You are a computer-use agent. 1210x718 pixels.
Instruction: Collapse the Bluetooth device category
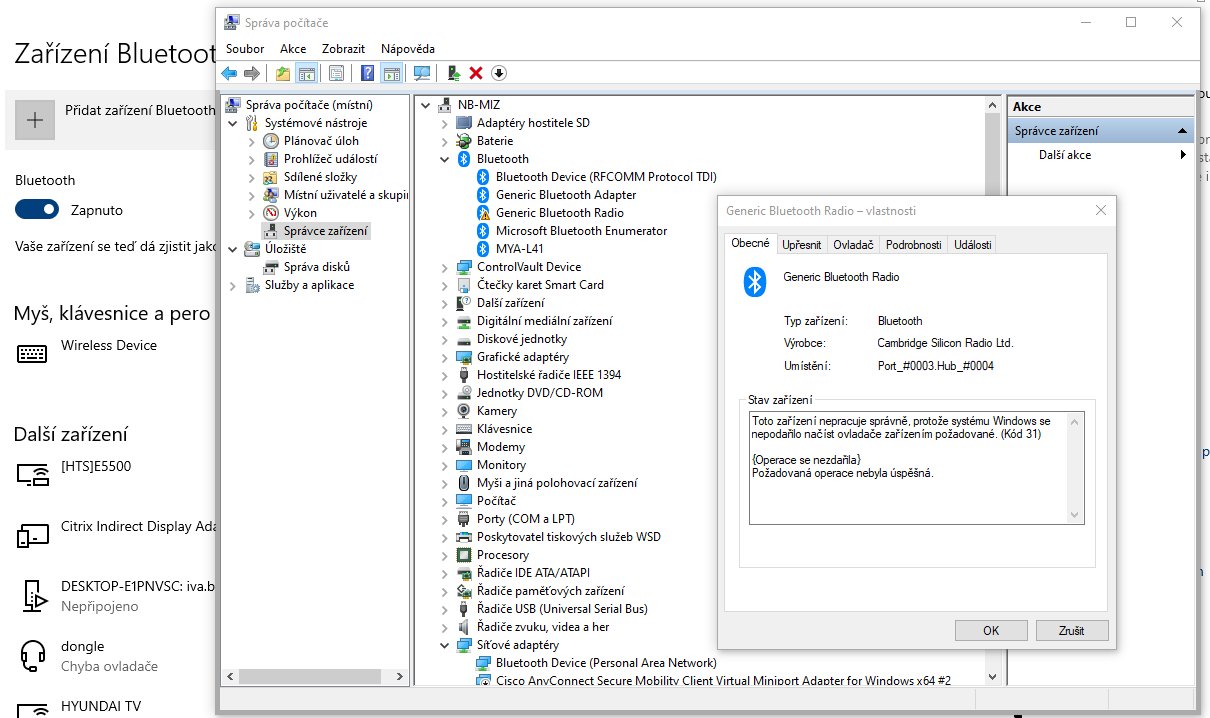445,159
